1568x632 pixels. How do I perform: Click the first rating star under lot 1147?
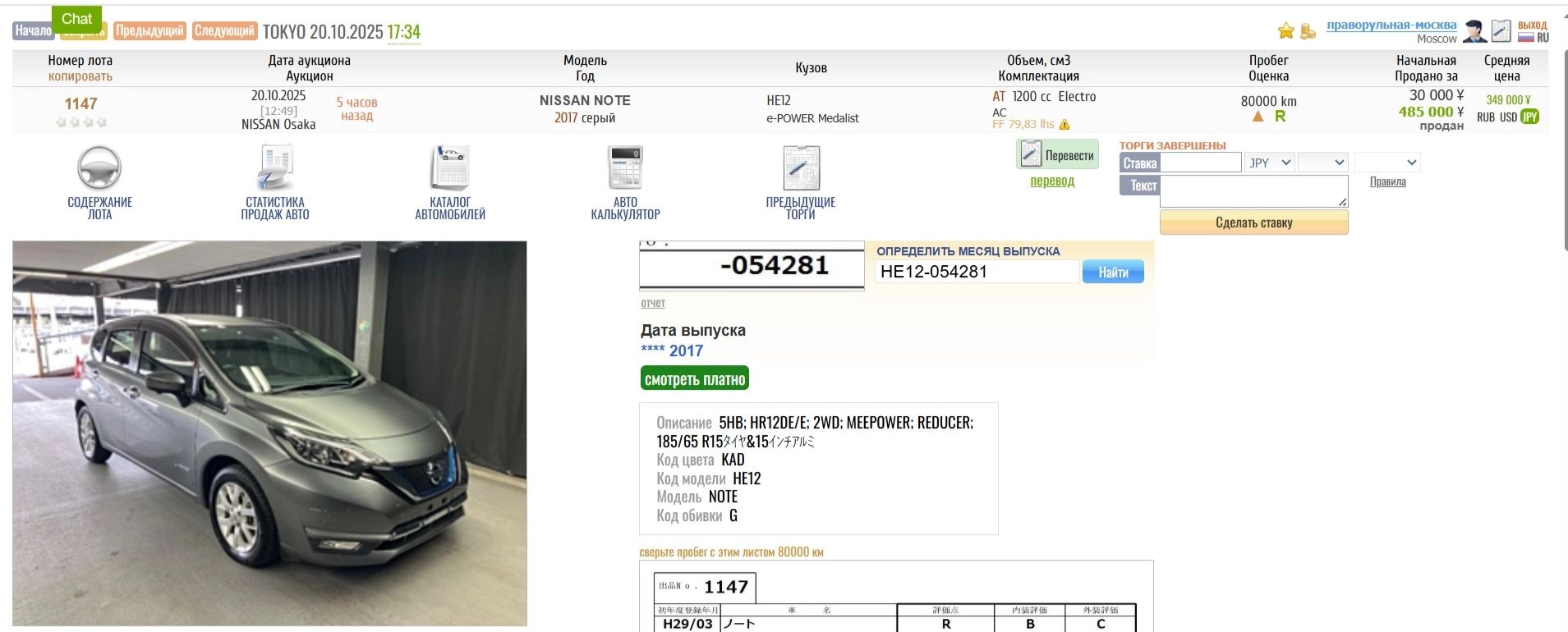61,122
